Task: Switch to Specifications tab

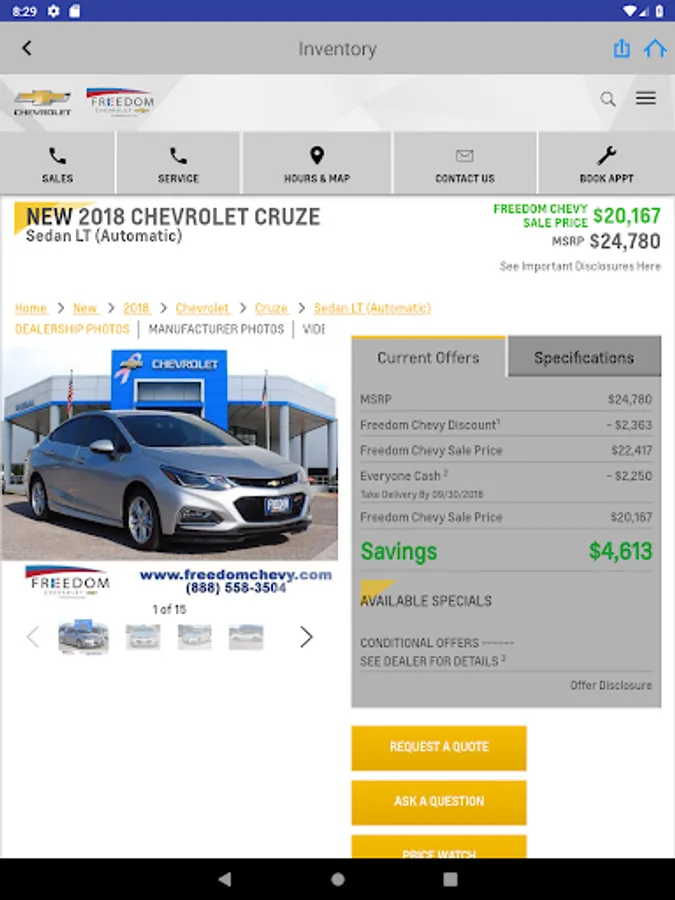Action: coord(584,357)
